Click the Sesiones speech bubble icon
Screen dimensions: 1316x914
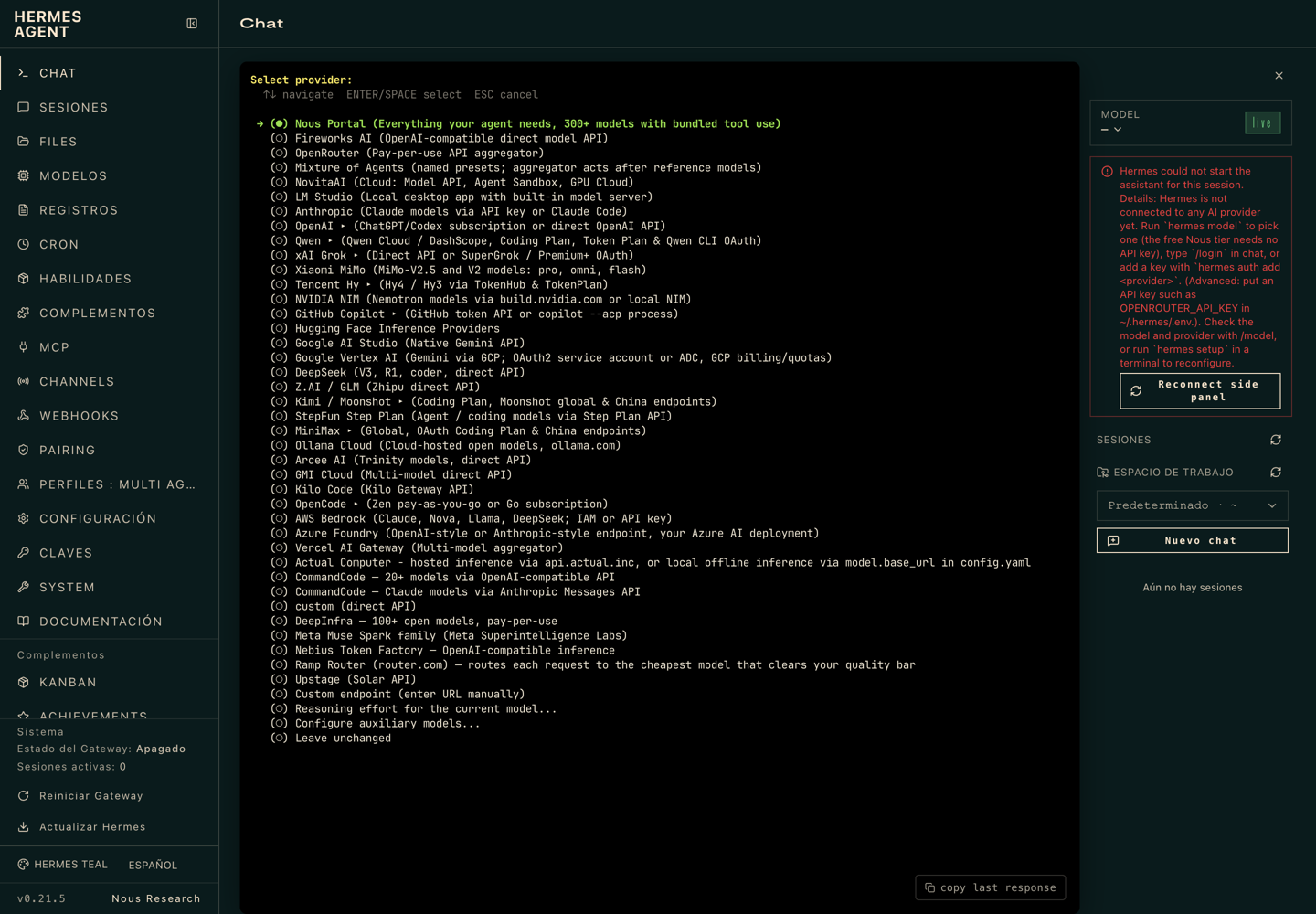(24, 107)
